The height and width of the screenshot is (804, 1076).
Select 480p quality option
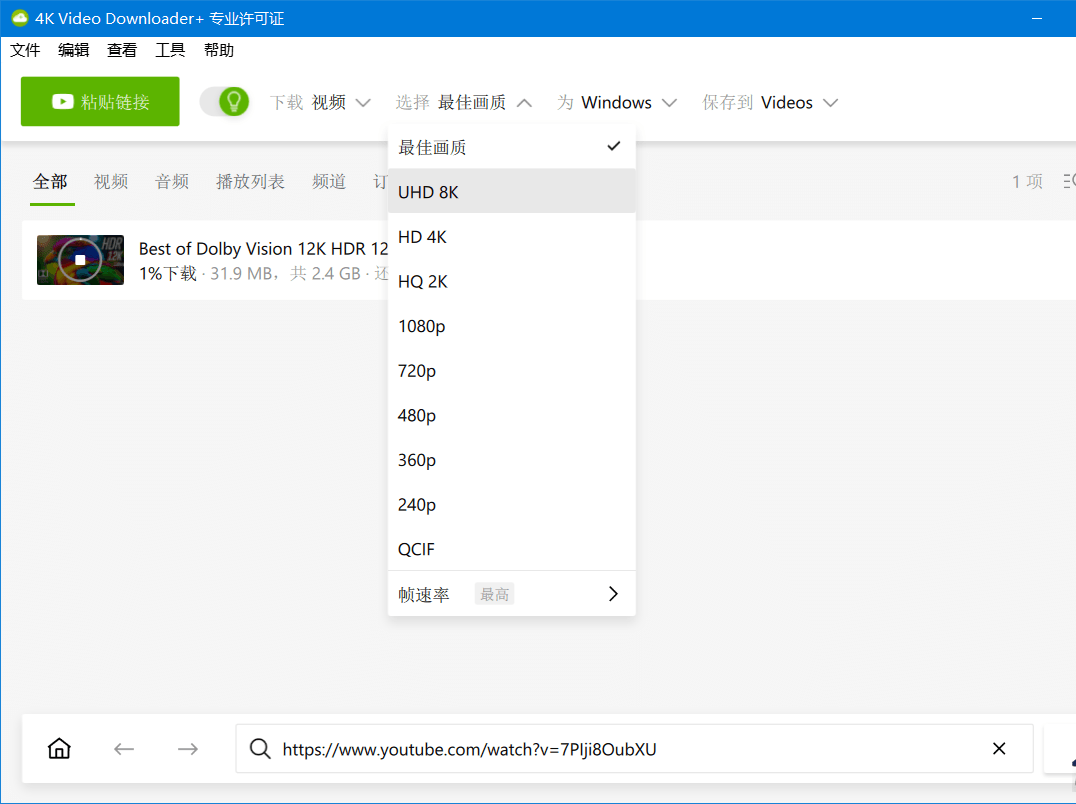point(512,414)
